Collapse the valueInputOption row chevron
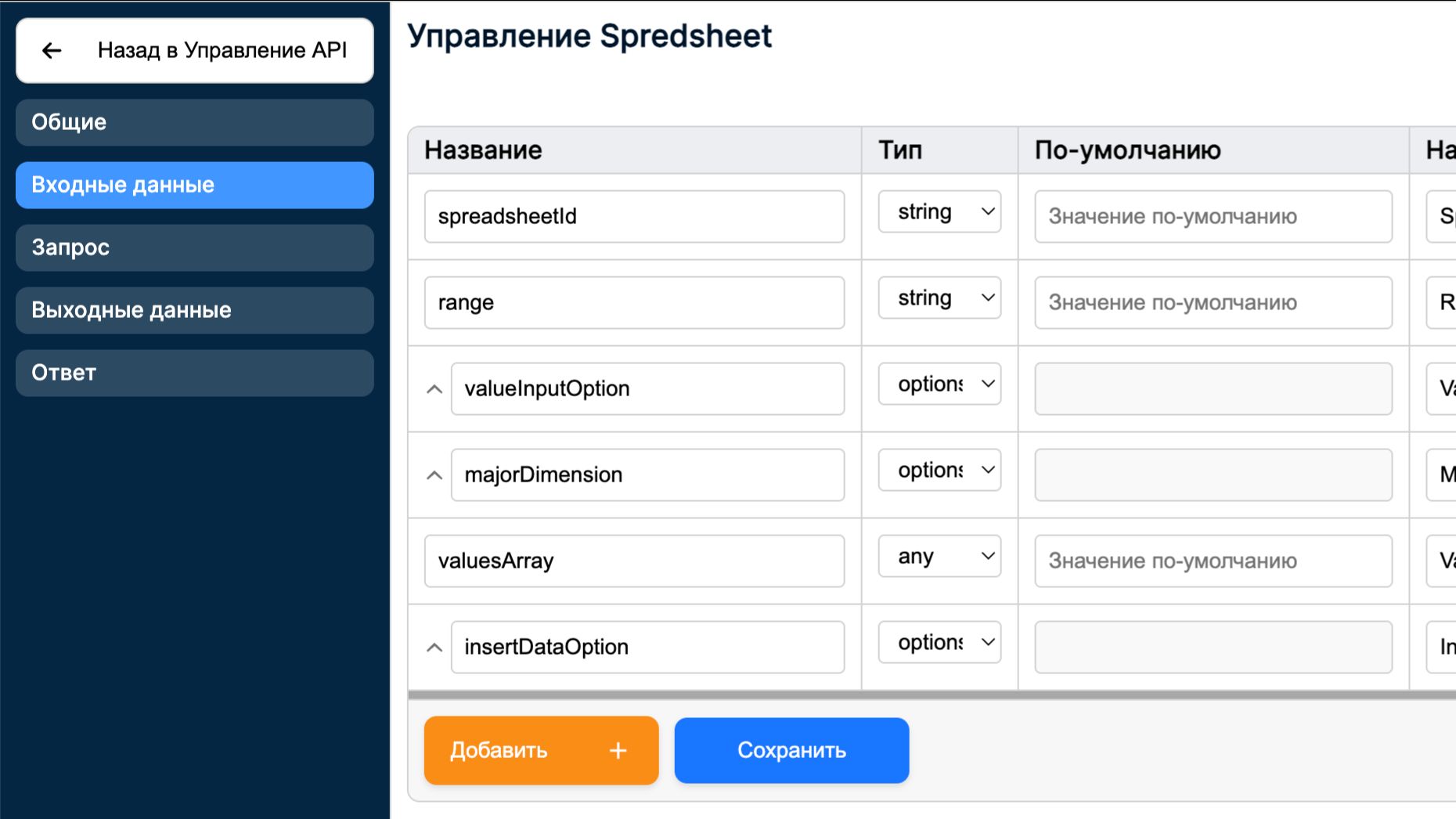Screen dimensions: 1456x819 434,389
